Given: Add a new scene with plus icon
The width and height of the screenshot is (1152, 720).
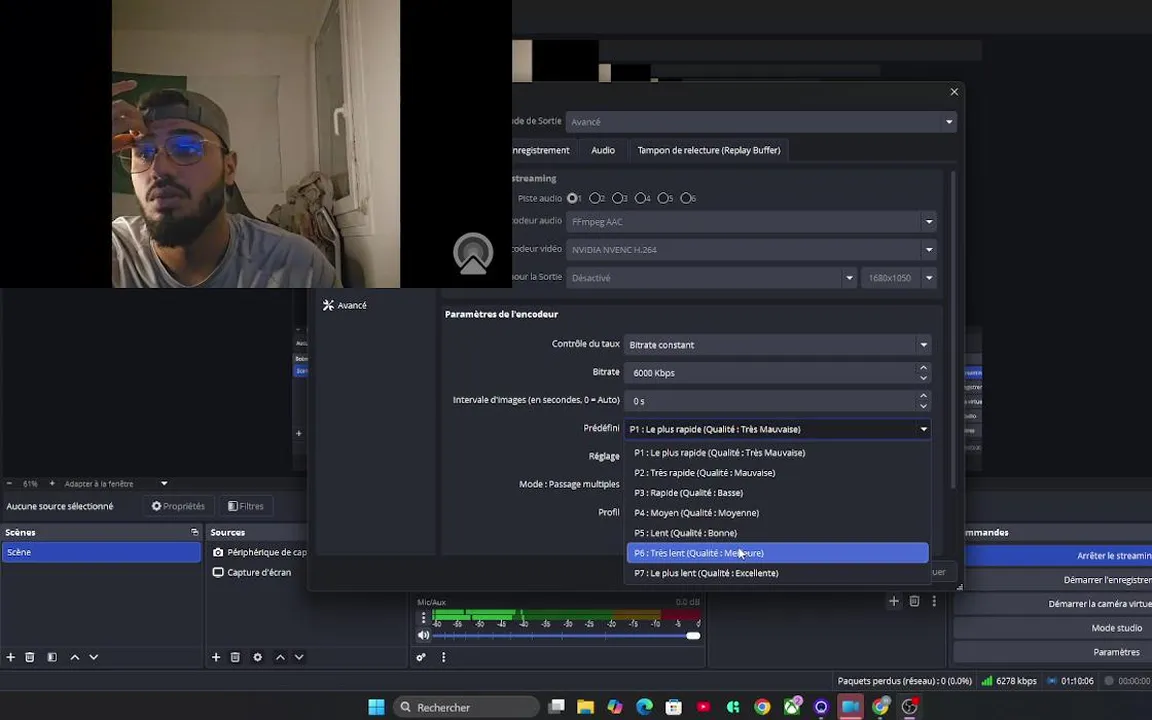Looking at the screenshot, I should pyautogui.click(x=10, y=658).
